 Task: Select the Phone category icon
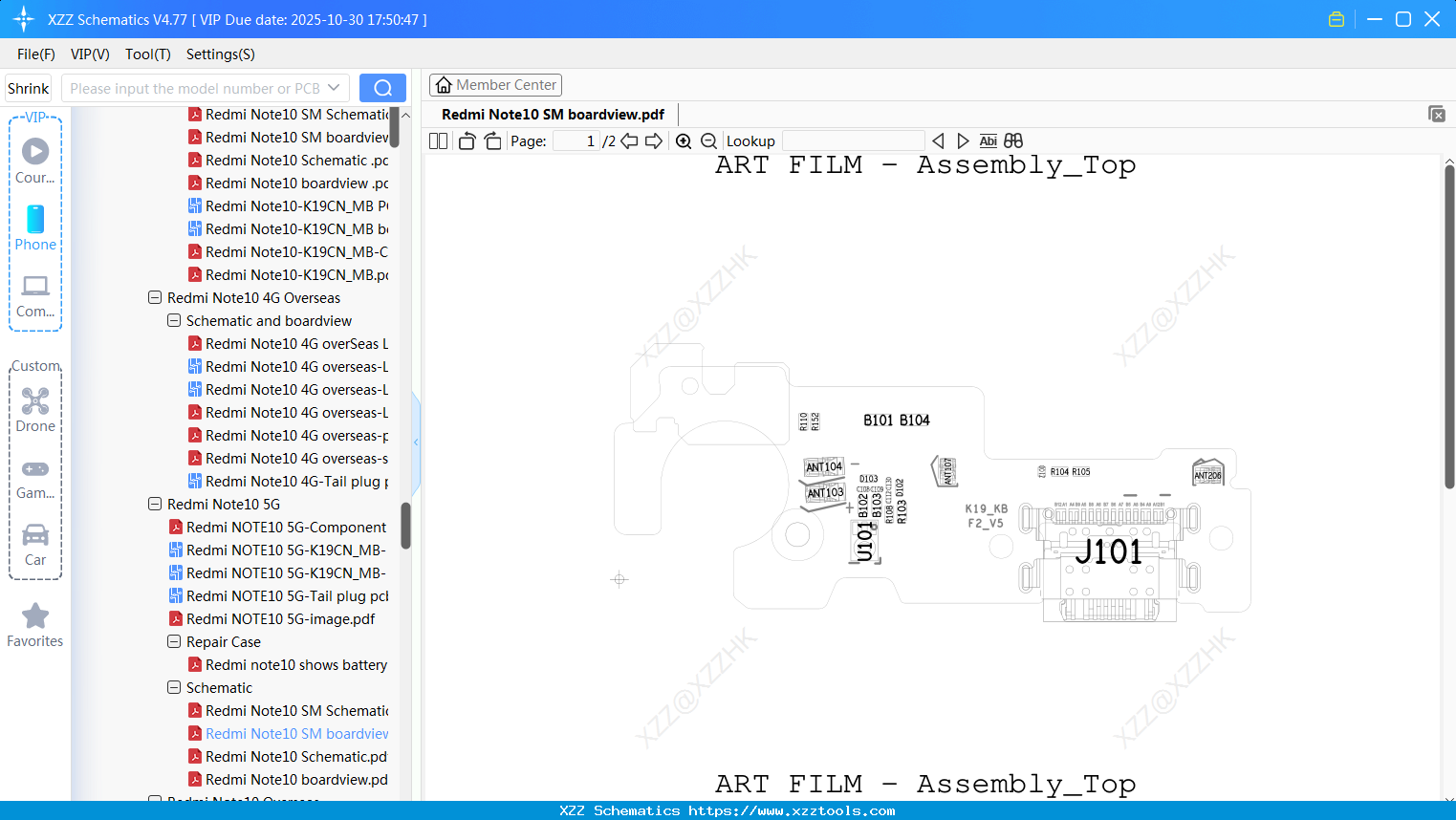point(35,227)
